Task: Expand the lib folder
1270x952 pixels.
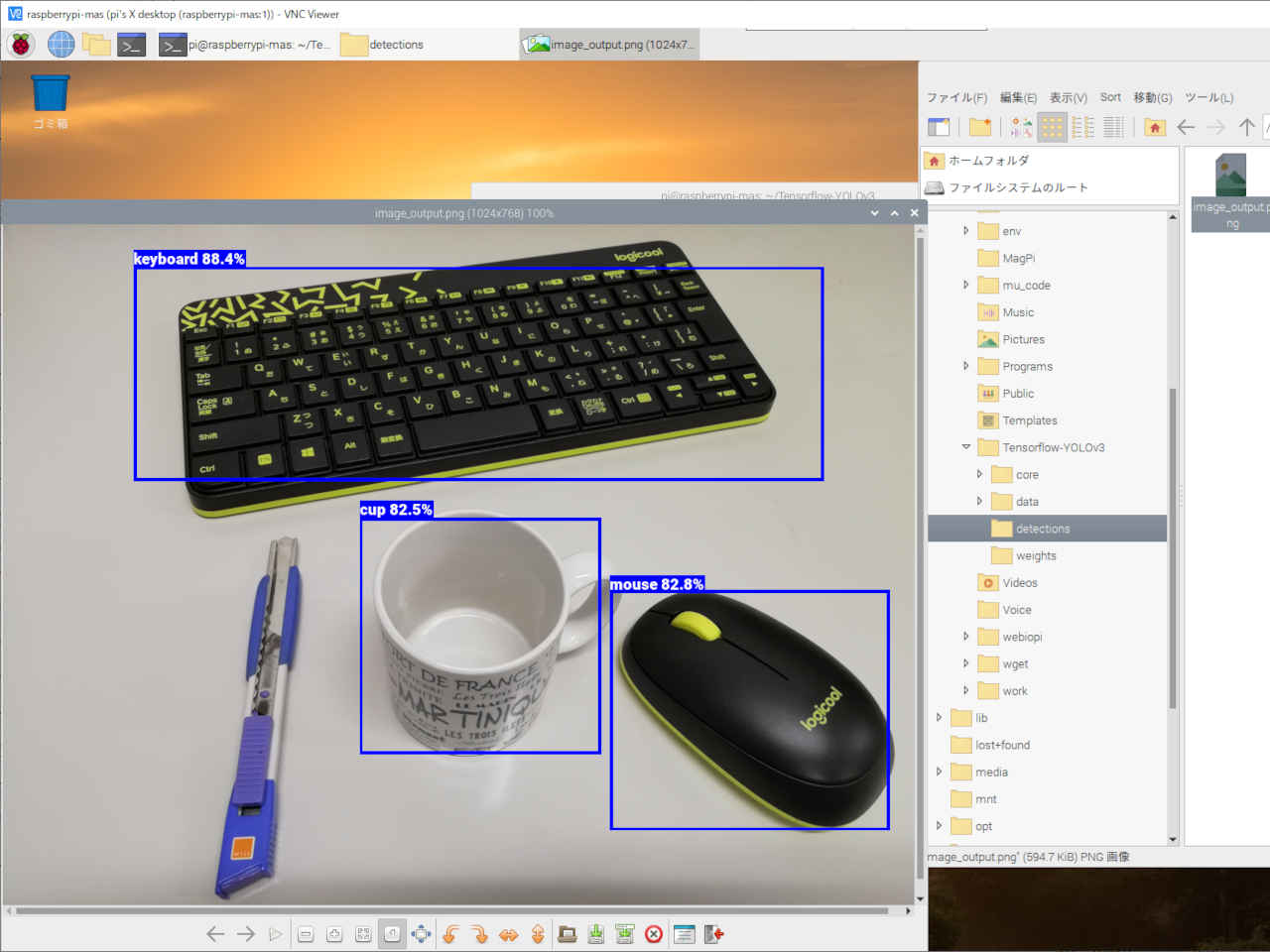Action: (x=939, y=717)
